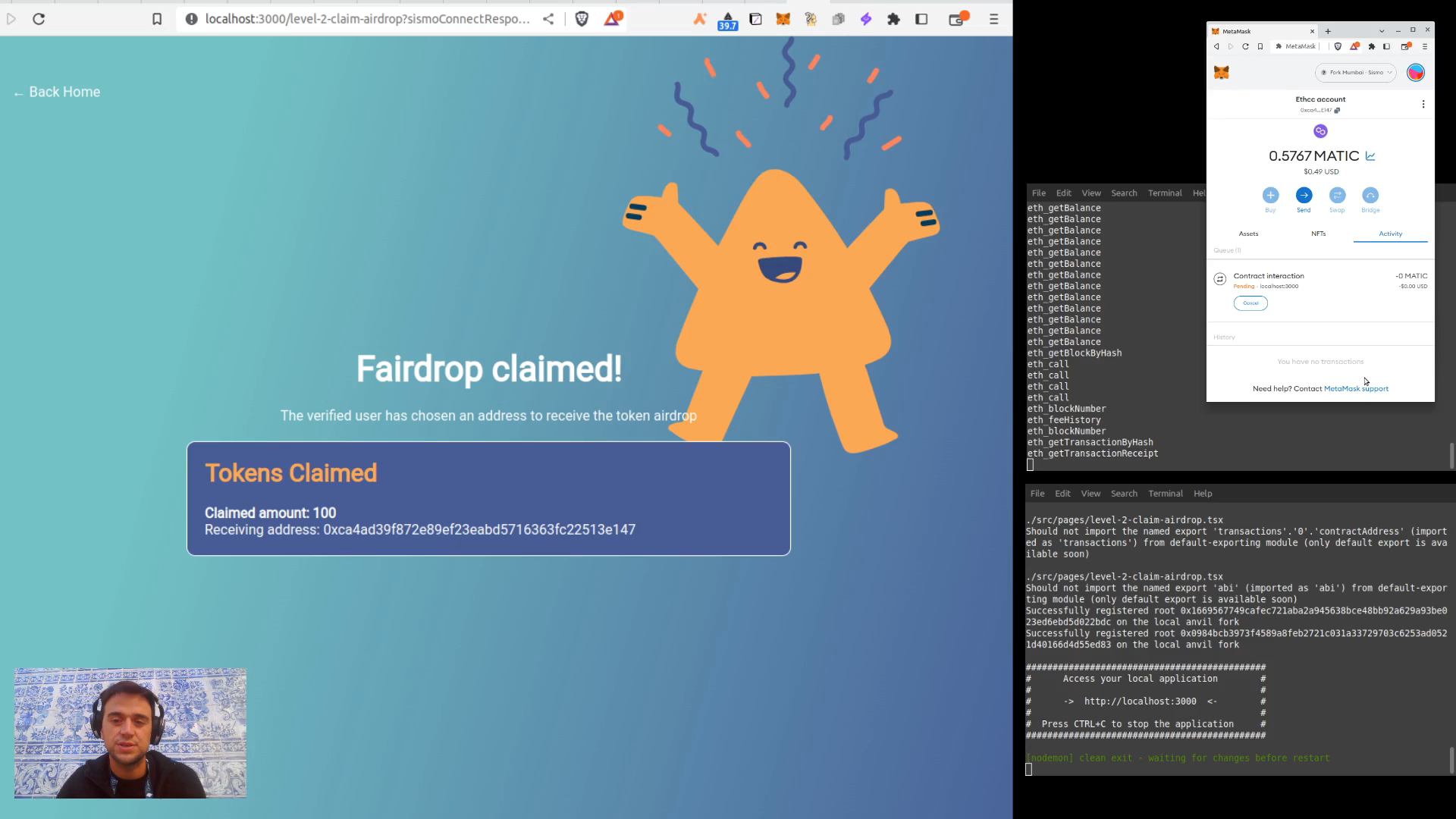Click the Brave Shields icon in address bar
This screenshot has height=819, width=1456.
[x=582, y=20]
